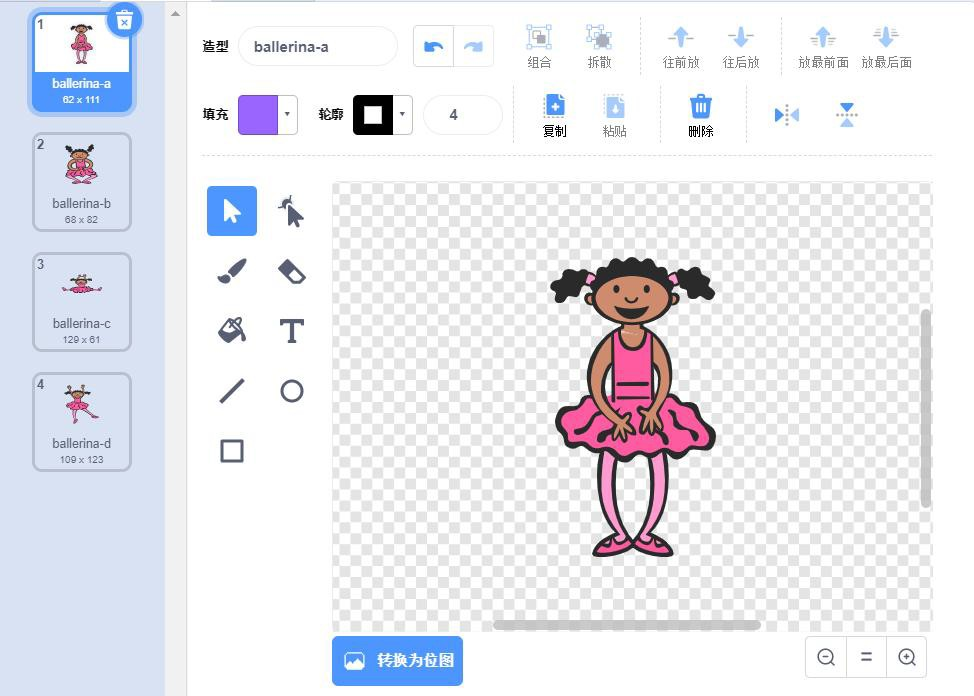974x696 pixels.
Task: Click the ballerina drawing on canvas
Action: pyautogui.click(x=632, y=407)
